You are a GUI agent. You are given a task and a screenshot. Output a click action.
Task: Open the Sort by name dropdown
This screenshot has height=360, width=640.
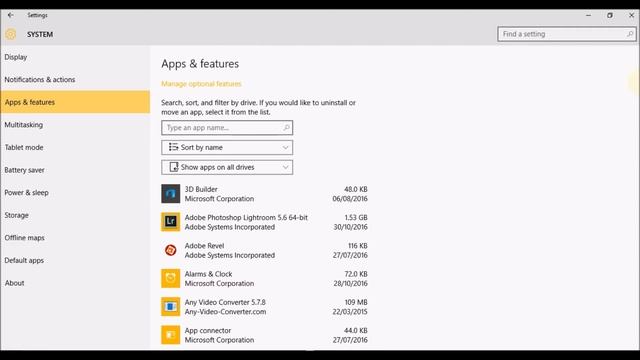tap(227, 147)
